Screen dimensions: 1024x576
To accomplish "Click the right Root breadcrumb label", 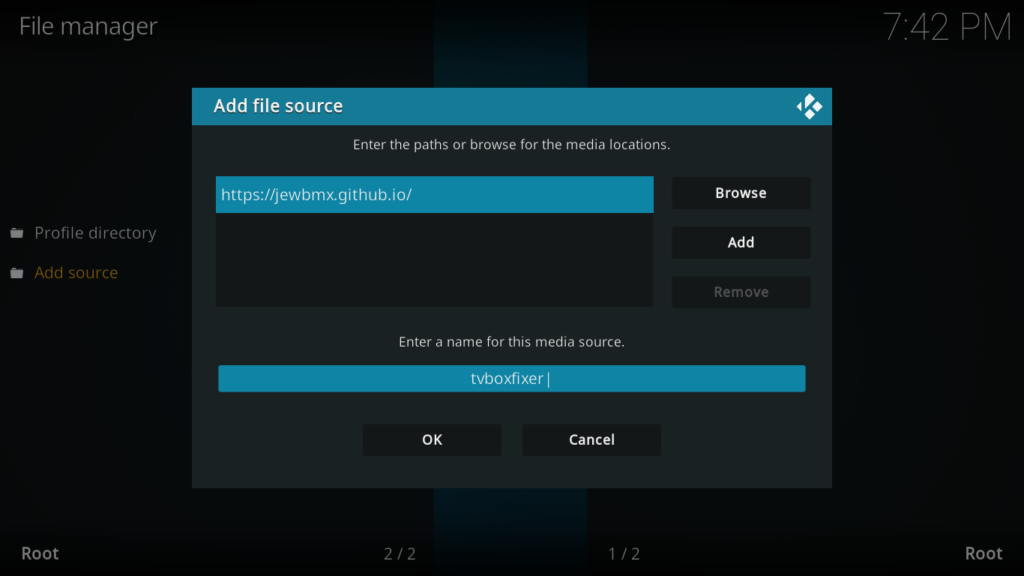I will click(983, 552).
